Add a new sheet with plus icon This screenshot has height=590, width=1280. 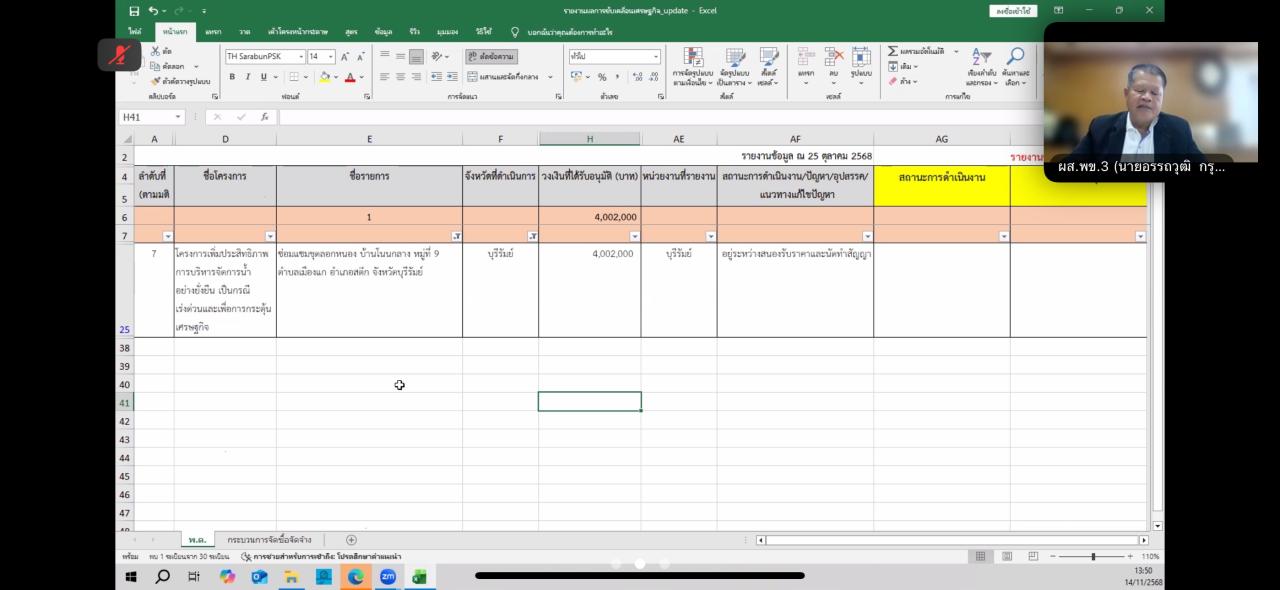351,540
